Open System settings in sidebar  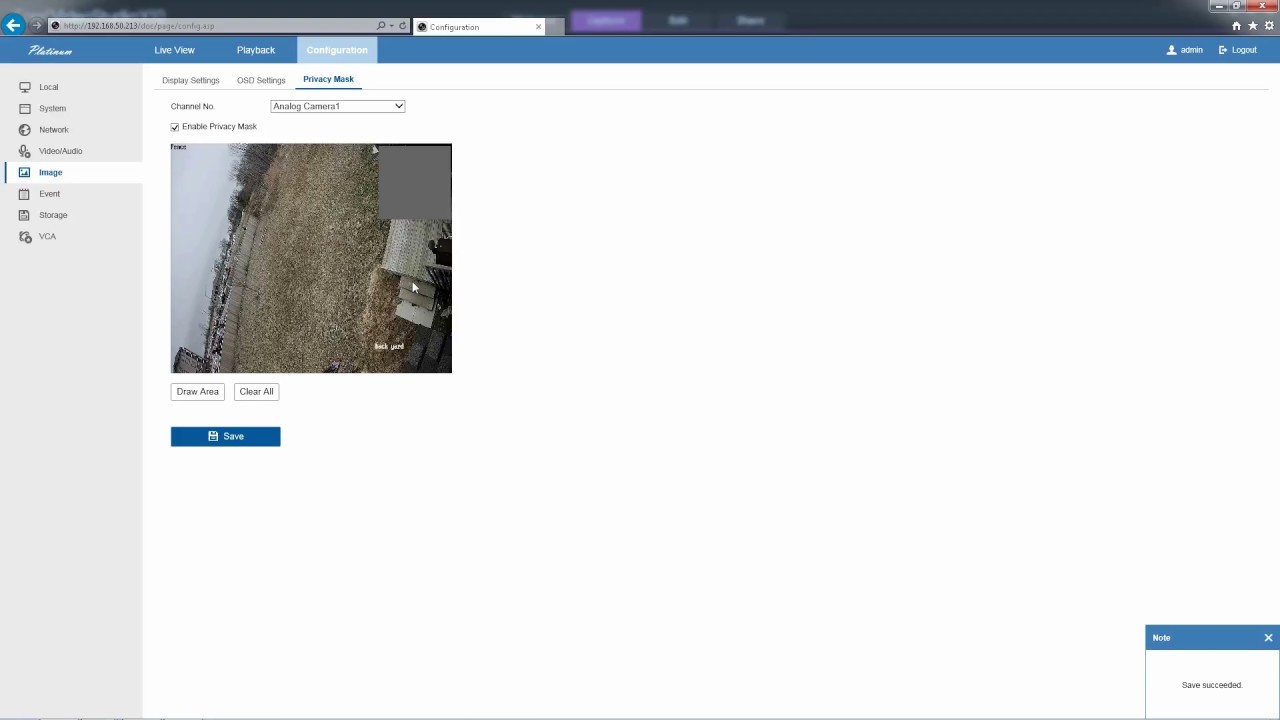tap(52, 108)
